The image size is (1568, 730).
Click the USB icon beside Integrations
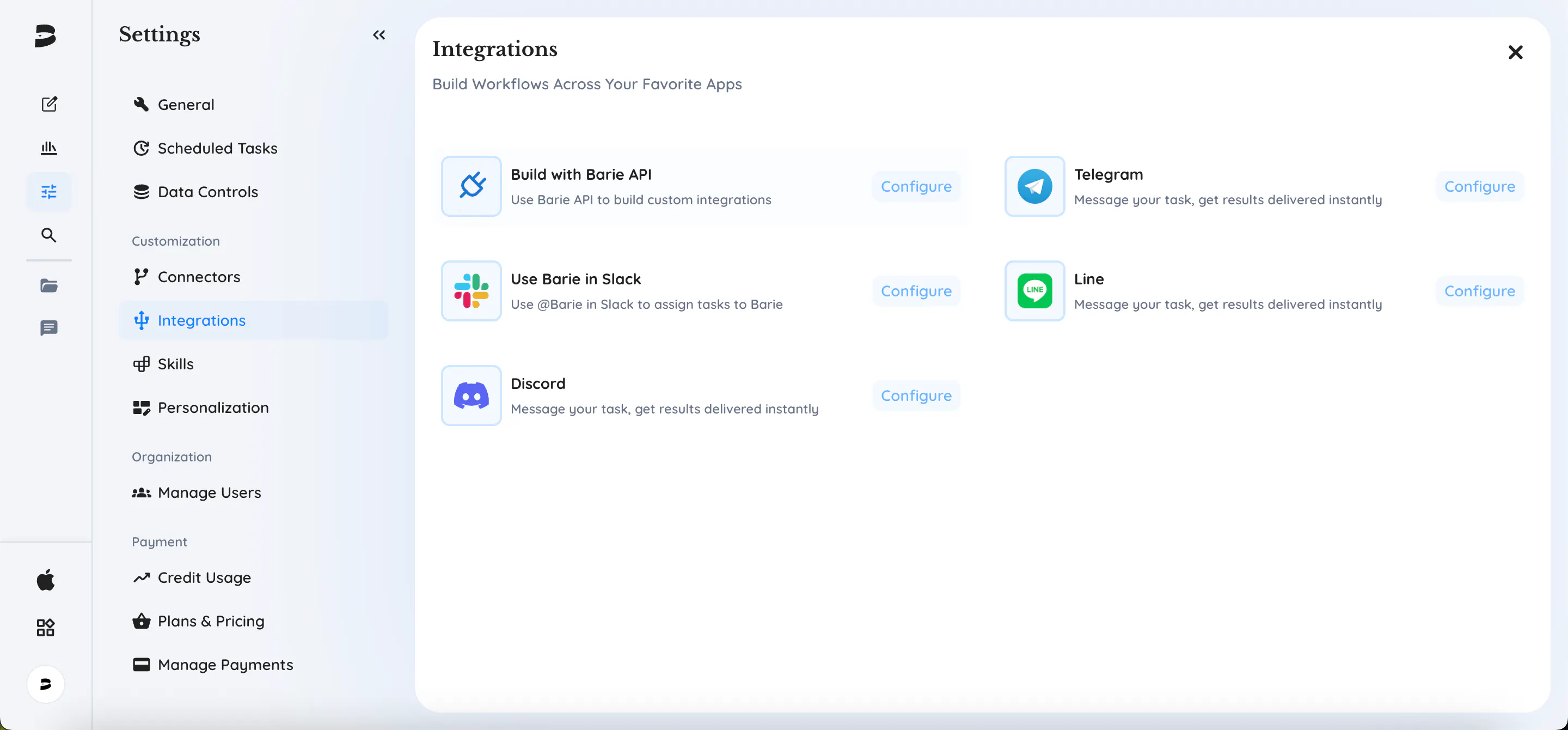tap(141, 320)
